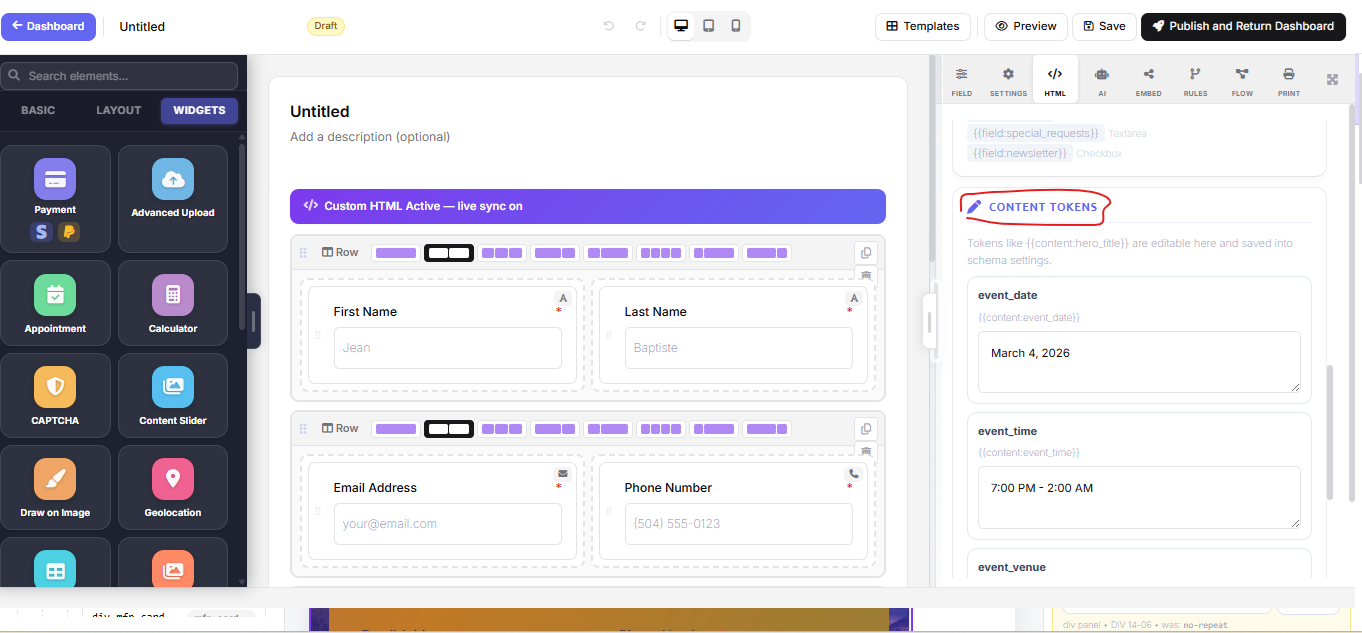The width and height of the screenshot is (1362, 633).
Task: Click the Phone Number input field
Action: [739, 524]
